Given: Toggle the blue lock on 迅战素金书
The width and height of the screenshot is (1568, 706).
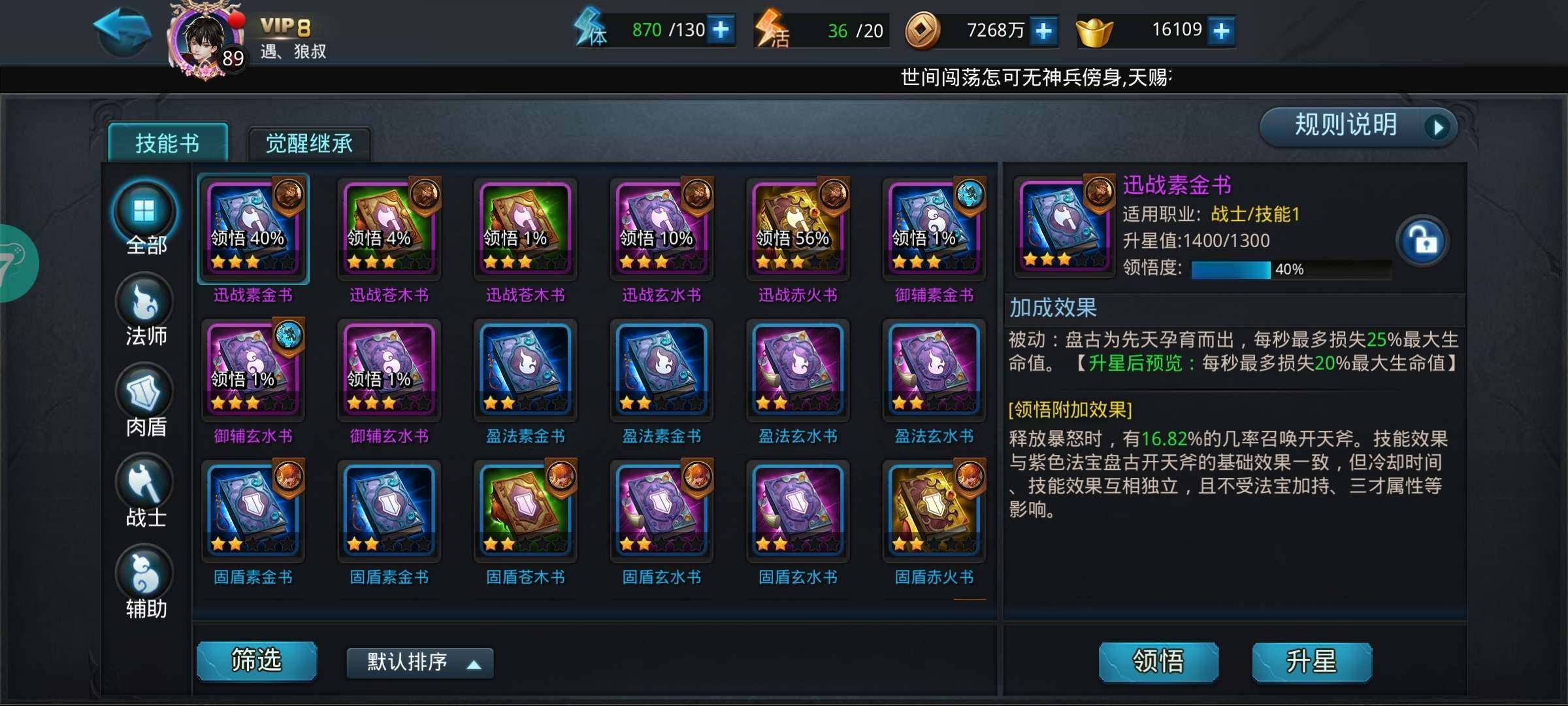Looking at the screenshot, I should [x=1423, y=241].
